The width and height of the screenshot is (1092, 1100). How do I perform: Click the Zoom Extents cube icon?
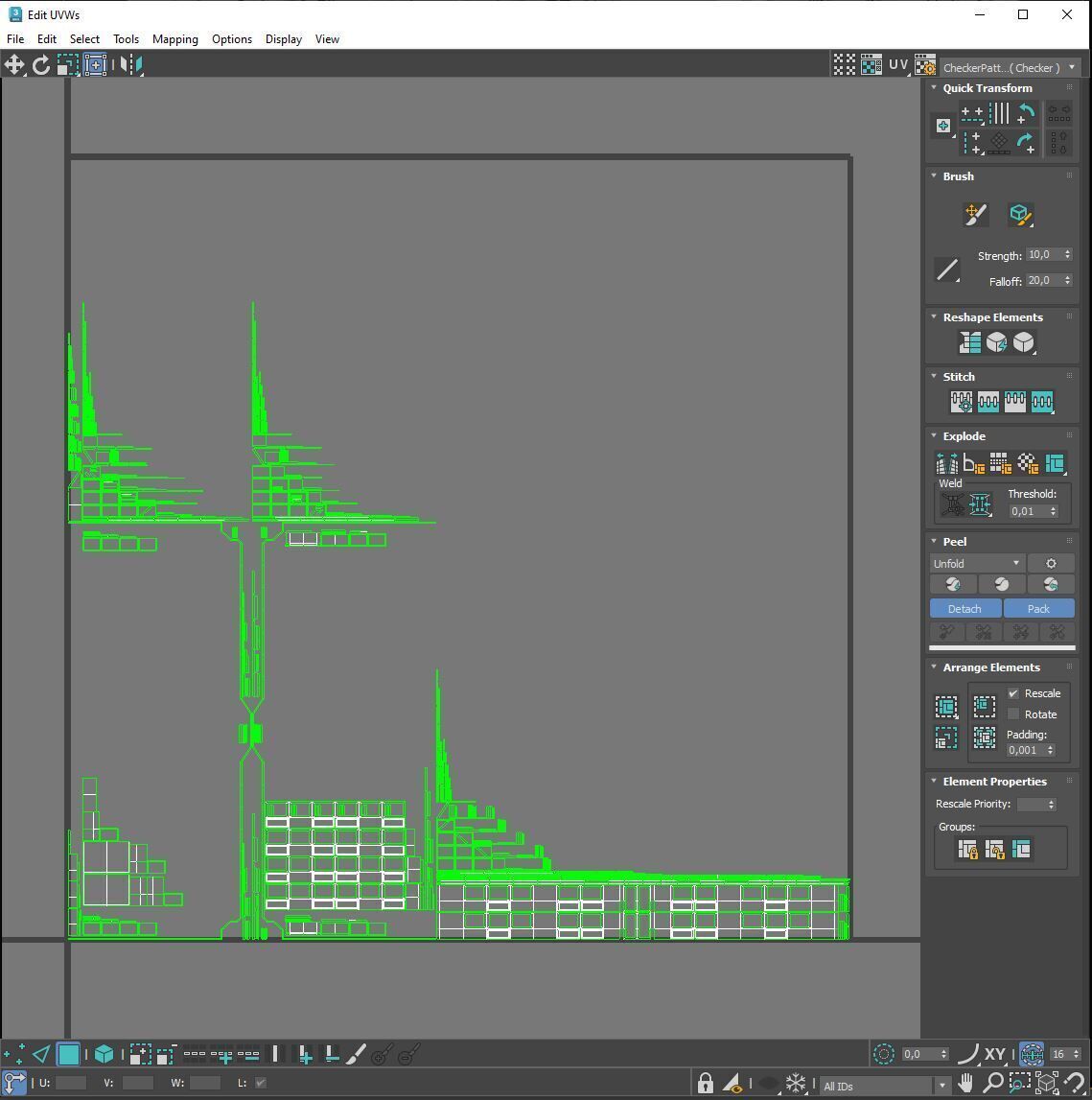click(1047, 1083)
